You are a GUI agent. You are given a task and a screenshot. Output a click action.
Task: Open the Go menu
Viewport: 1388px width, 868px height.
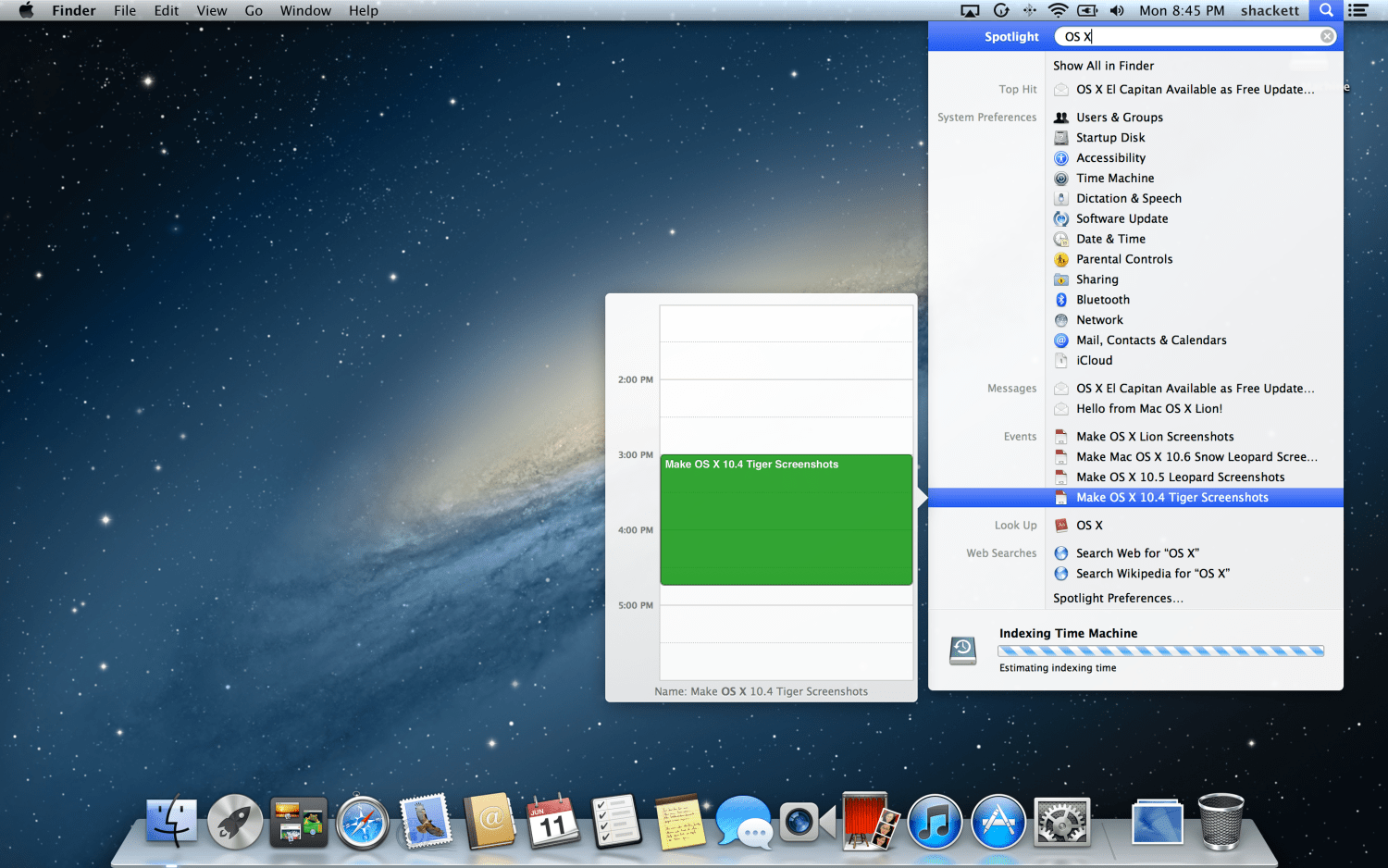(254, 10)
